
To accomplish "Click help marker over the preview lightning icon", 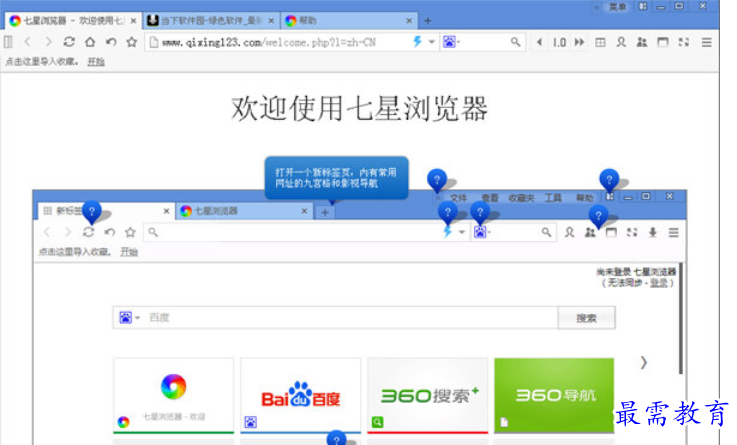I will click(x=448, y=212).
